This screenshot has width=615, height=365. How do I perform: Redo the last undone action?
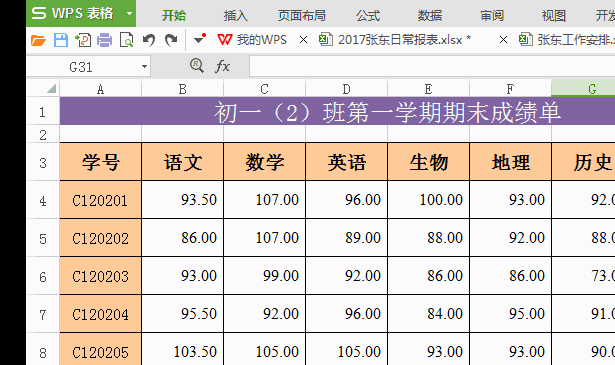[171, 40]
